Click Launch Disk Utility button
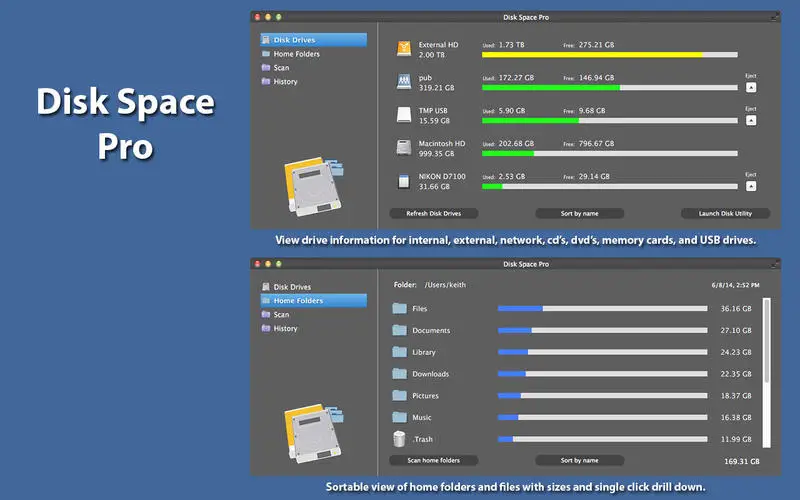The width and height of the screenshot is (800, 500). [x=725, y=213]
